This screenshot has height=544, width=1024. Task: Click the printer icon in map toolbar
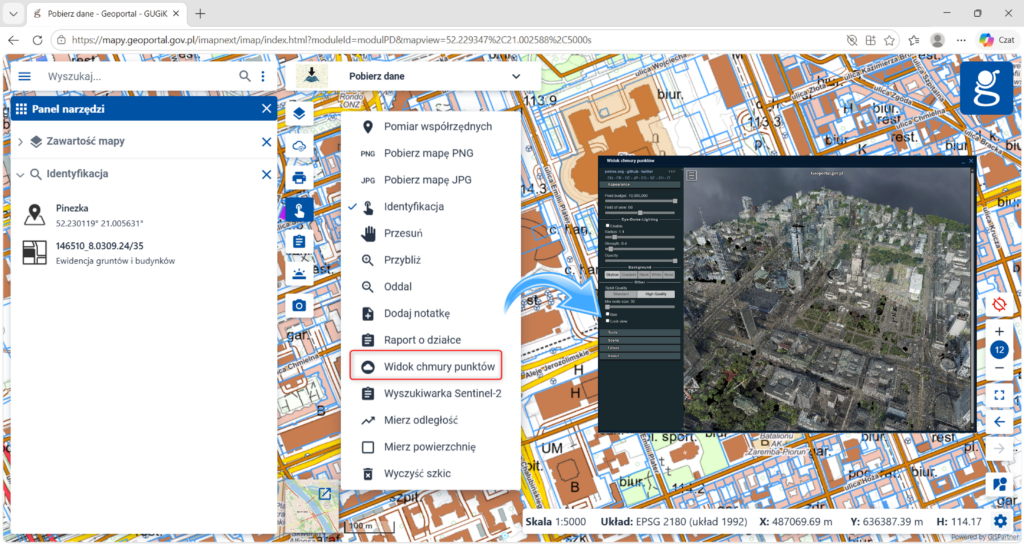pos(299,177)
